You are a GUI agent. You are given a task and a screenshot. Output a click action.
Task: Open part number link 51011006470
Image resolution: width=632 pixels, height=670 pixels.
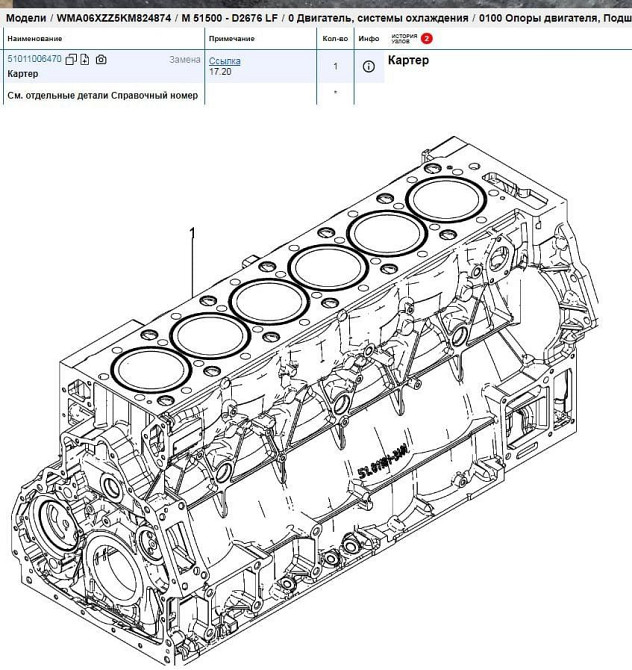click(x=35, y=60)
